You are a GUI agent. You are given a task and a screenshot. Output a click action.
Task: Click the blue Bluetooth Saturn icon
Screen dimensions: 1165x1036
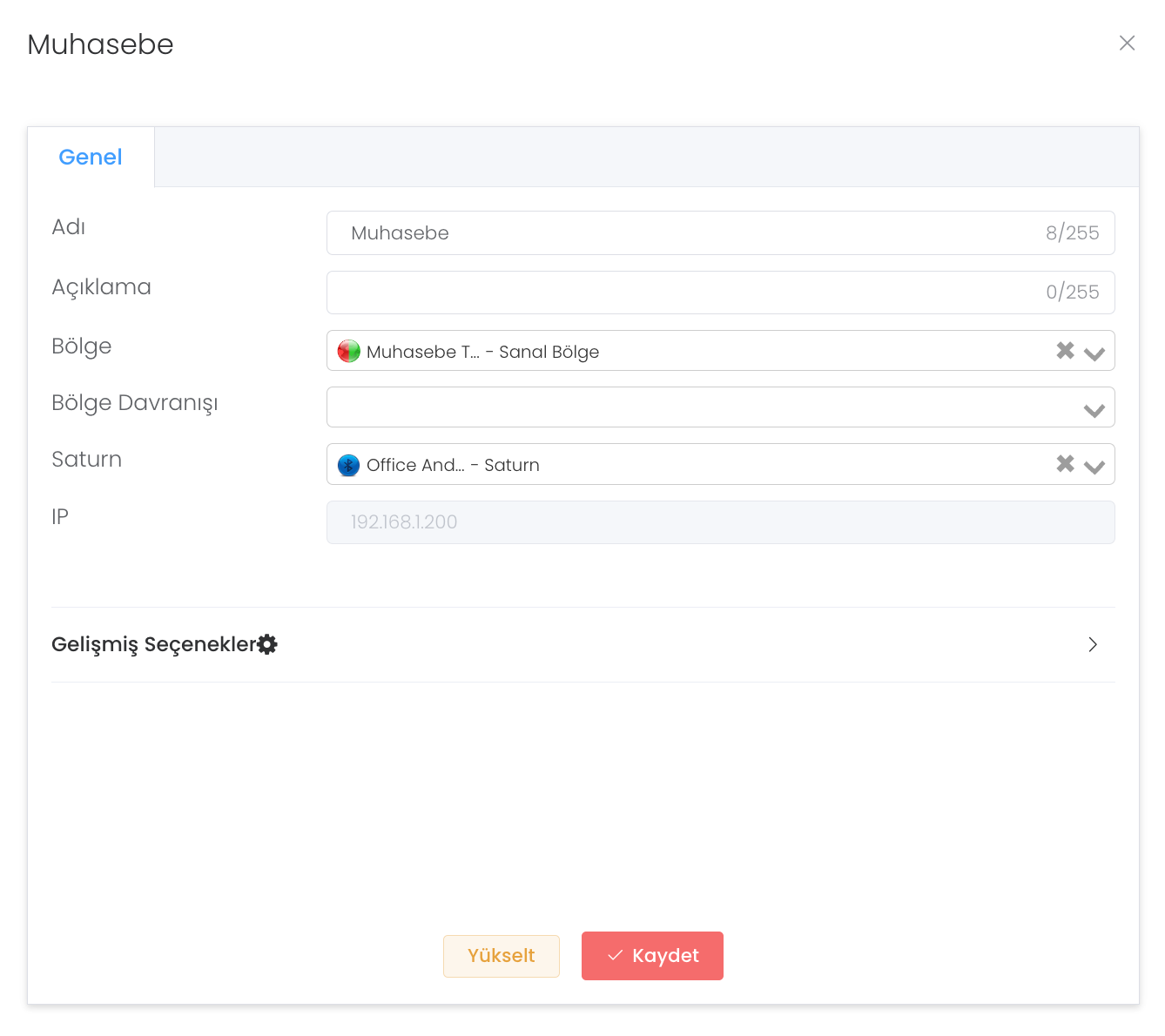(348, 465)
